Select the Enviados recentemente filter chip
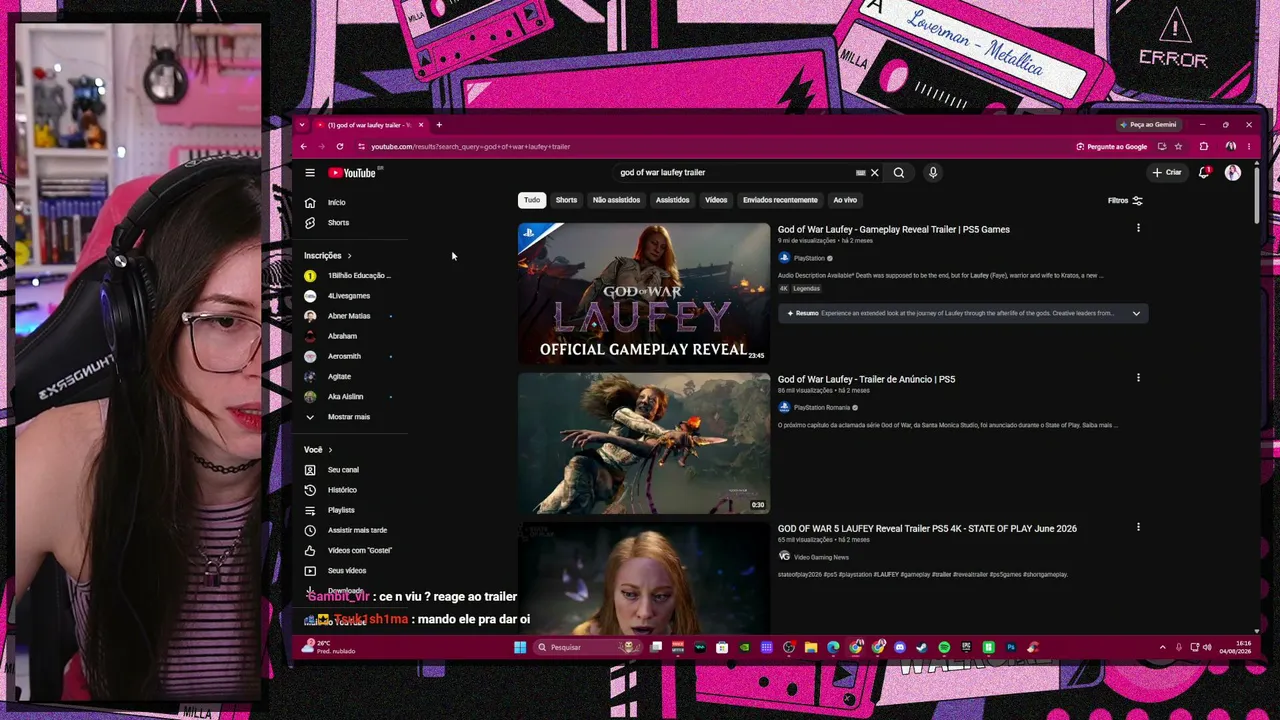This screenshot has width=1280, height=720. click(x=780, y=200)
